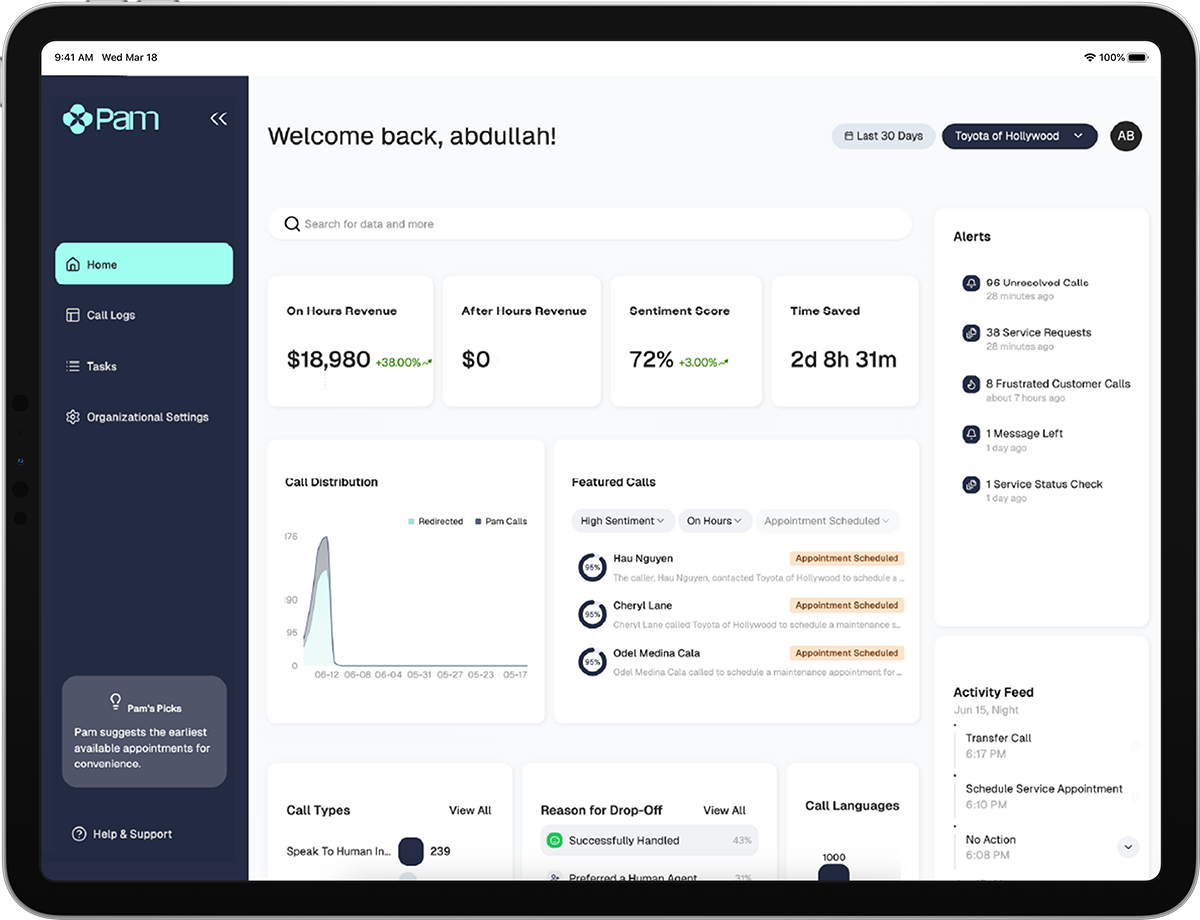
Task: Click the Search for data and more field
Action: pos(590,224)
